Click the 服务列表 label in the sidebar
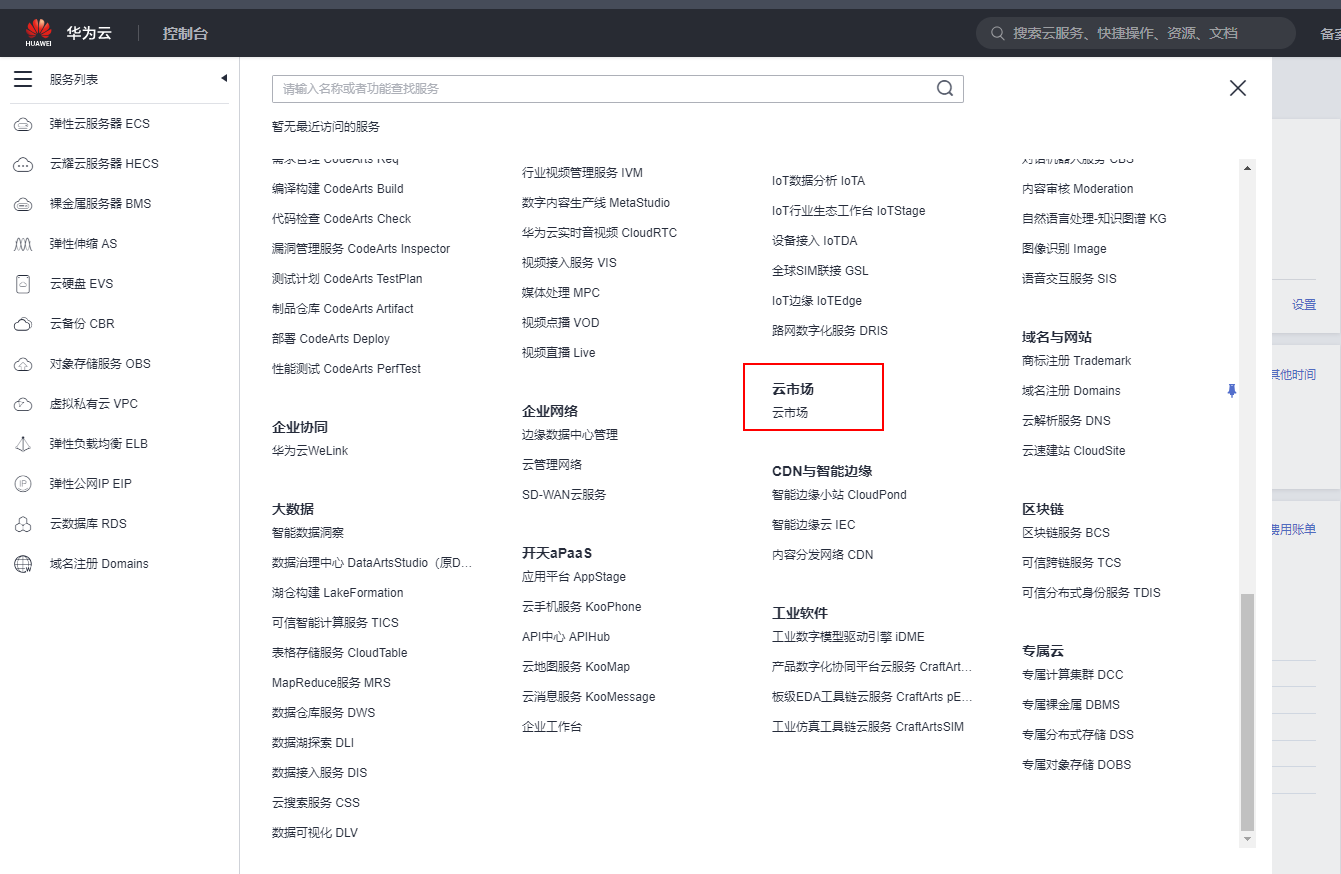This screenshot has height=874, width=1341. 74,79
